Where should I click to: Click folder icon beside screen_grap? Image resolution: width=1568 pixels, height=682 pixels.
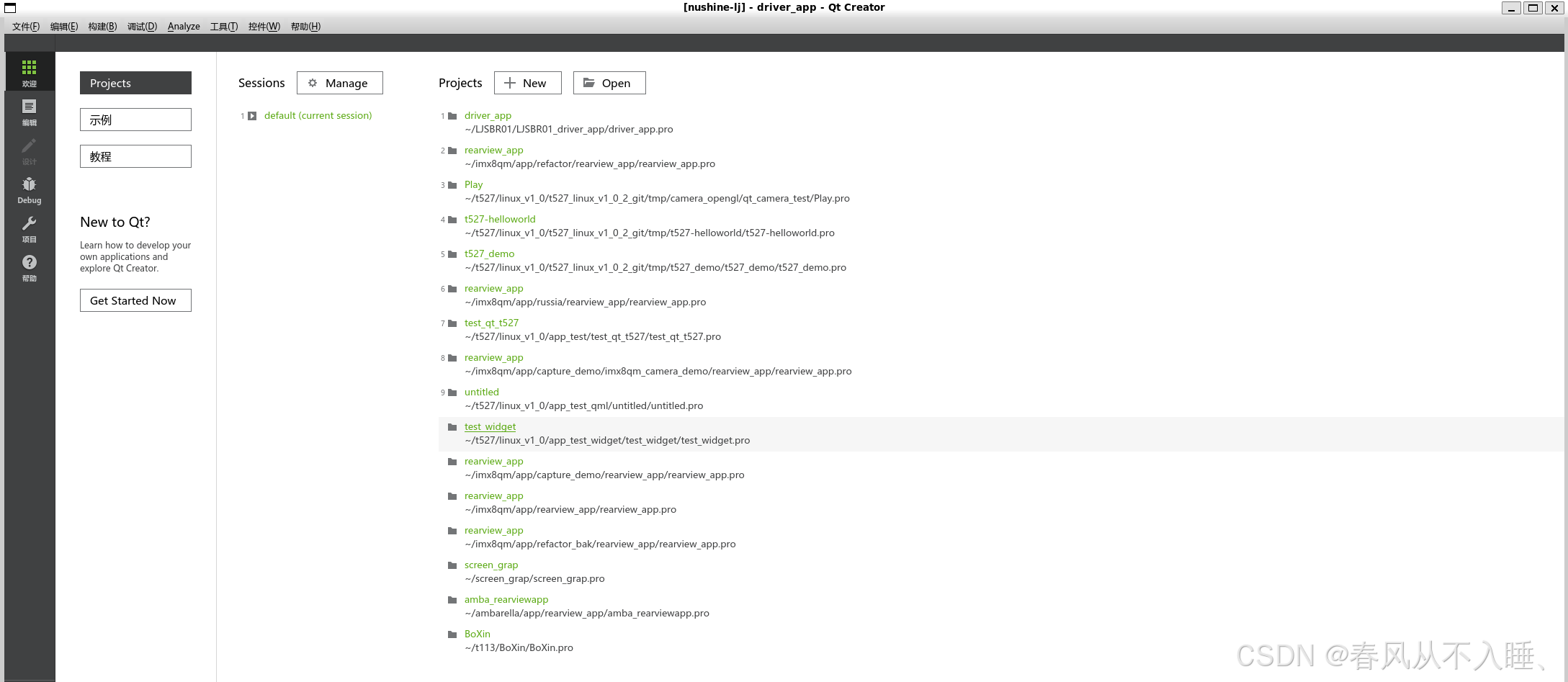pos(452,565)
